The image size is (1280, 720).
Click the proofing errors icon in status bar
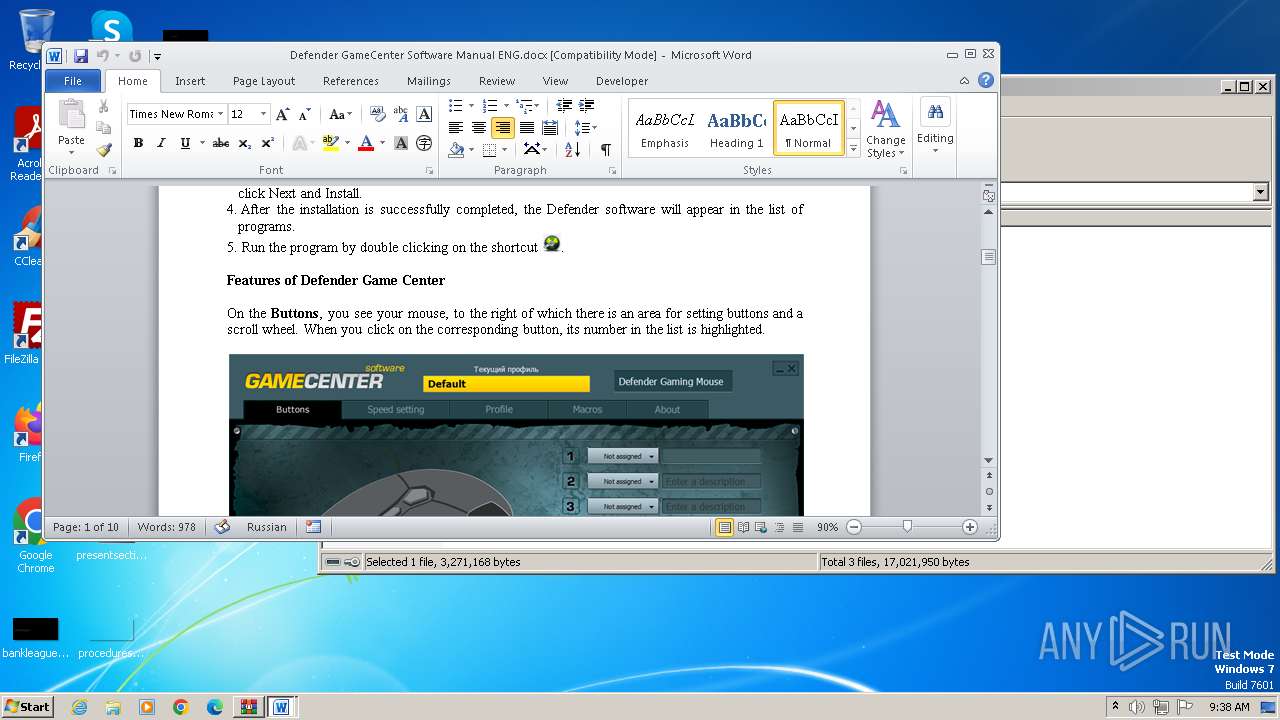pyautogui.click(x=222, y=527)
